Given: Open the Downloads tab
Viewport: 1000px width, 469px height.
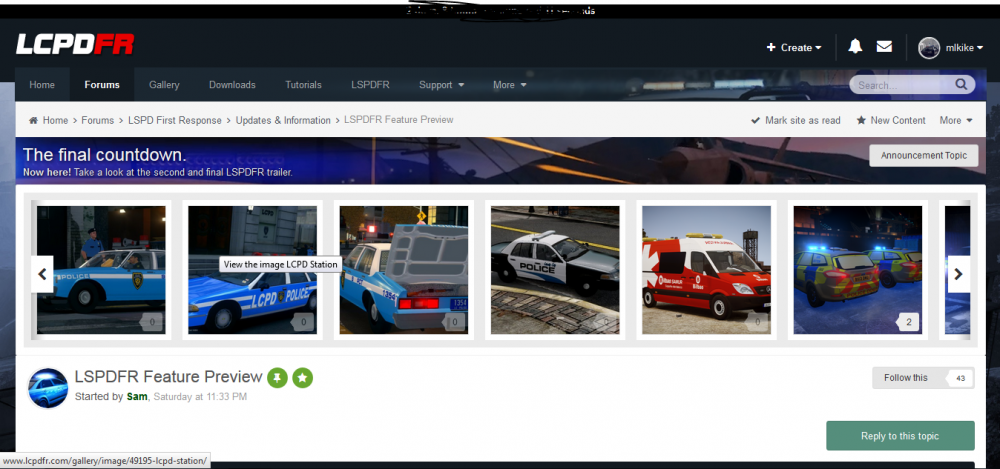Looking at the screenshot, I should 232,85.
